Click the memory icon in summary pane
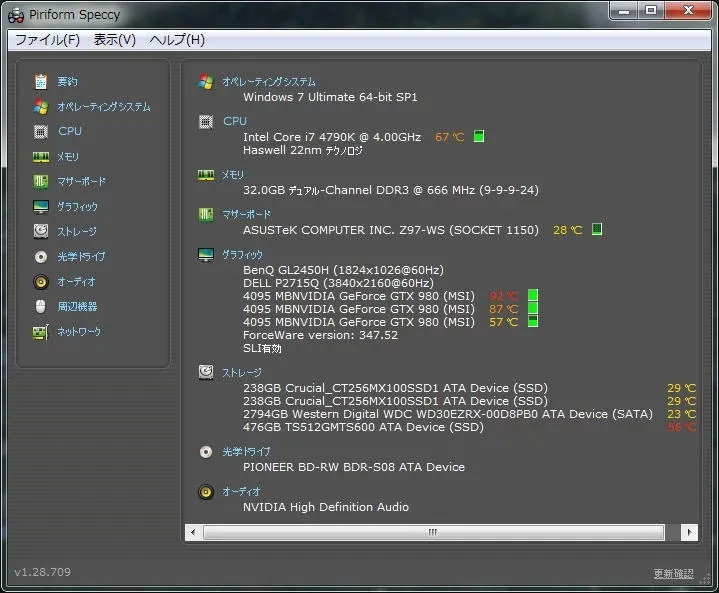This screenshot has width=719, height=593. [206, 175]
